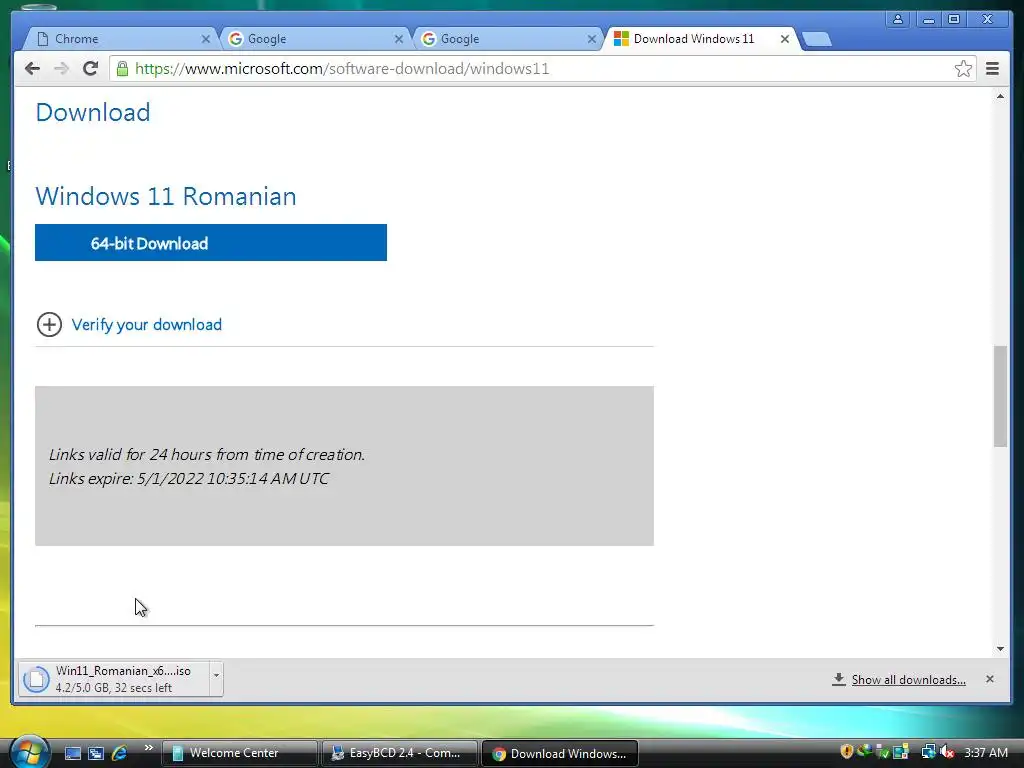Click the Download page heading
The height and width of the screenshot is (768, 1024).
tap(93, 112)
